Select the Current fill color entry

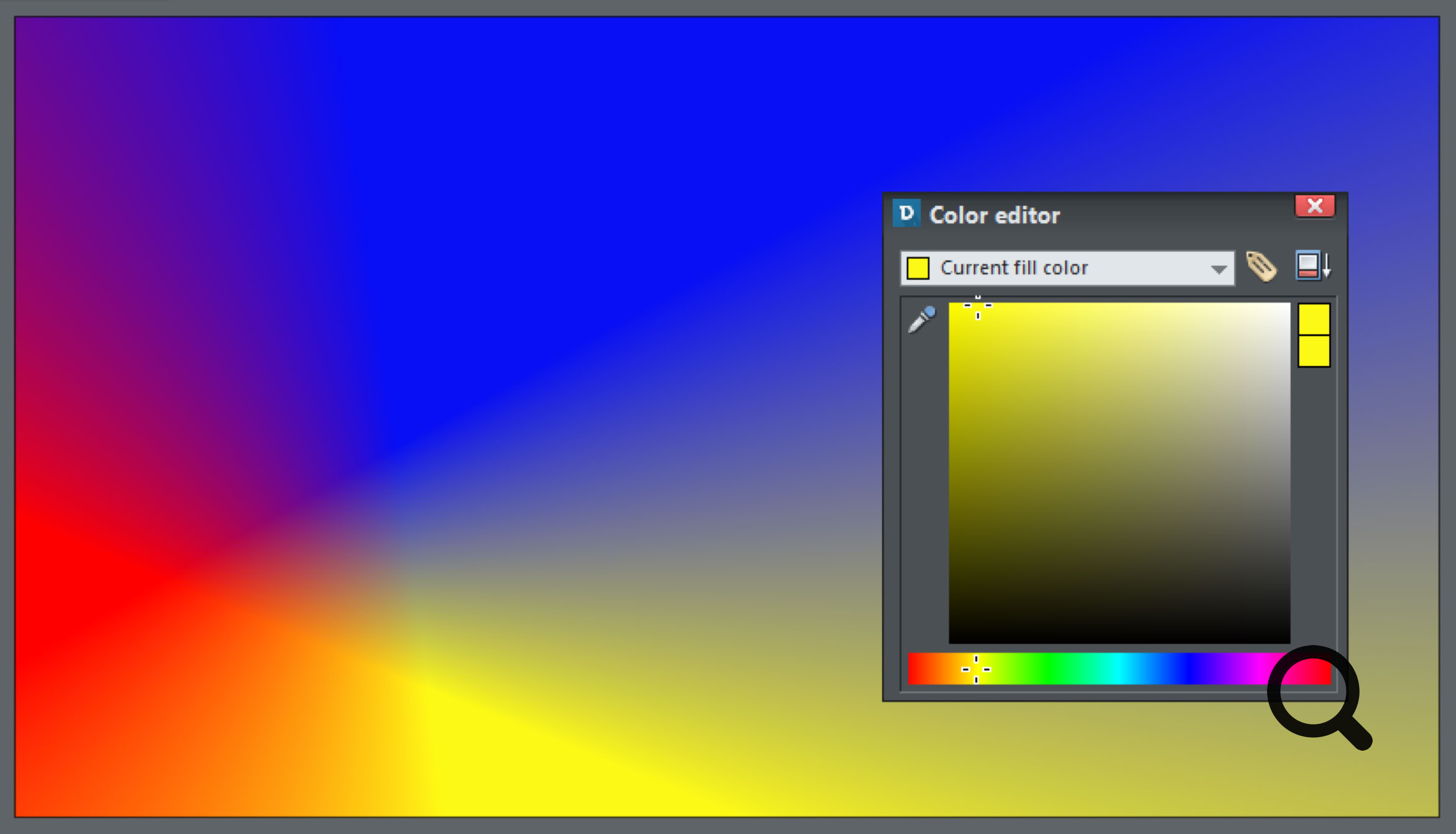click(1015, 267)
